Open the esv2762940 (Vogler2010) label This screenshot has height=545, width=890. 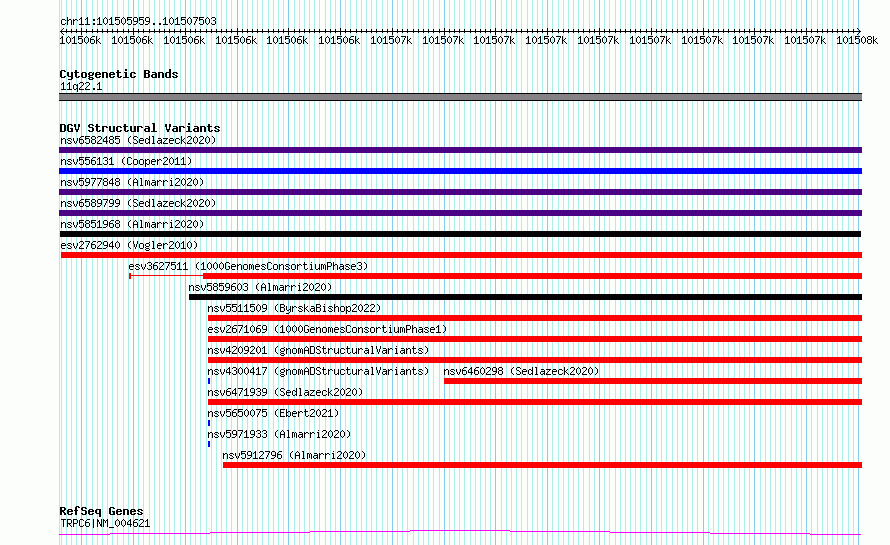point(129,245)
